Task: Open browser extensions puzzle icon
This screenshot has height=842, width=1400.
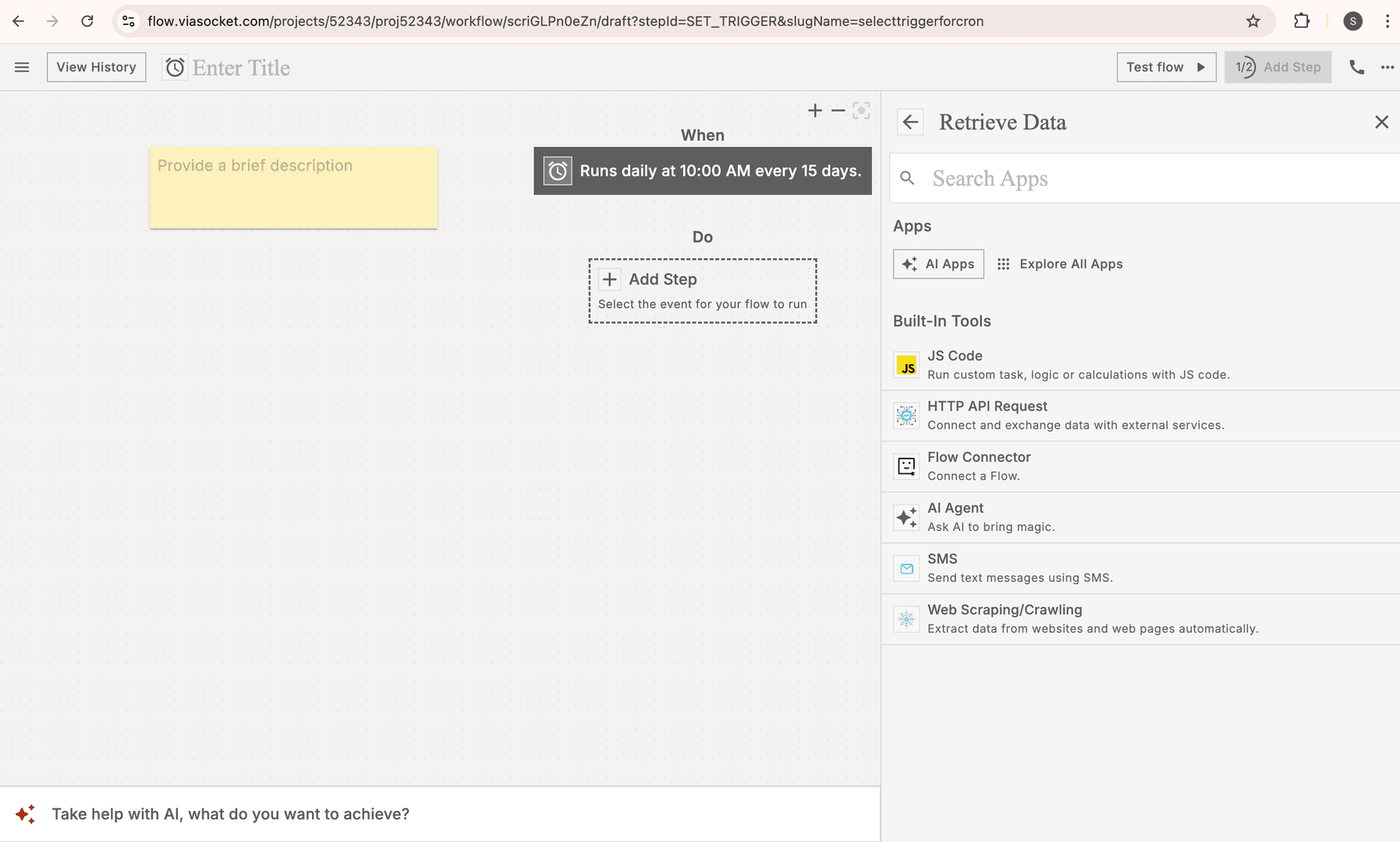Action: coord(1301,21)
